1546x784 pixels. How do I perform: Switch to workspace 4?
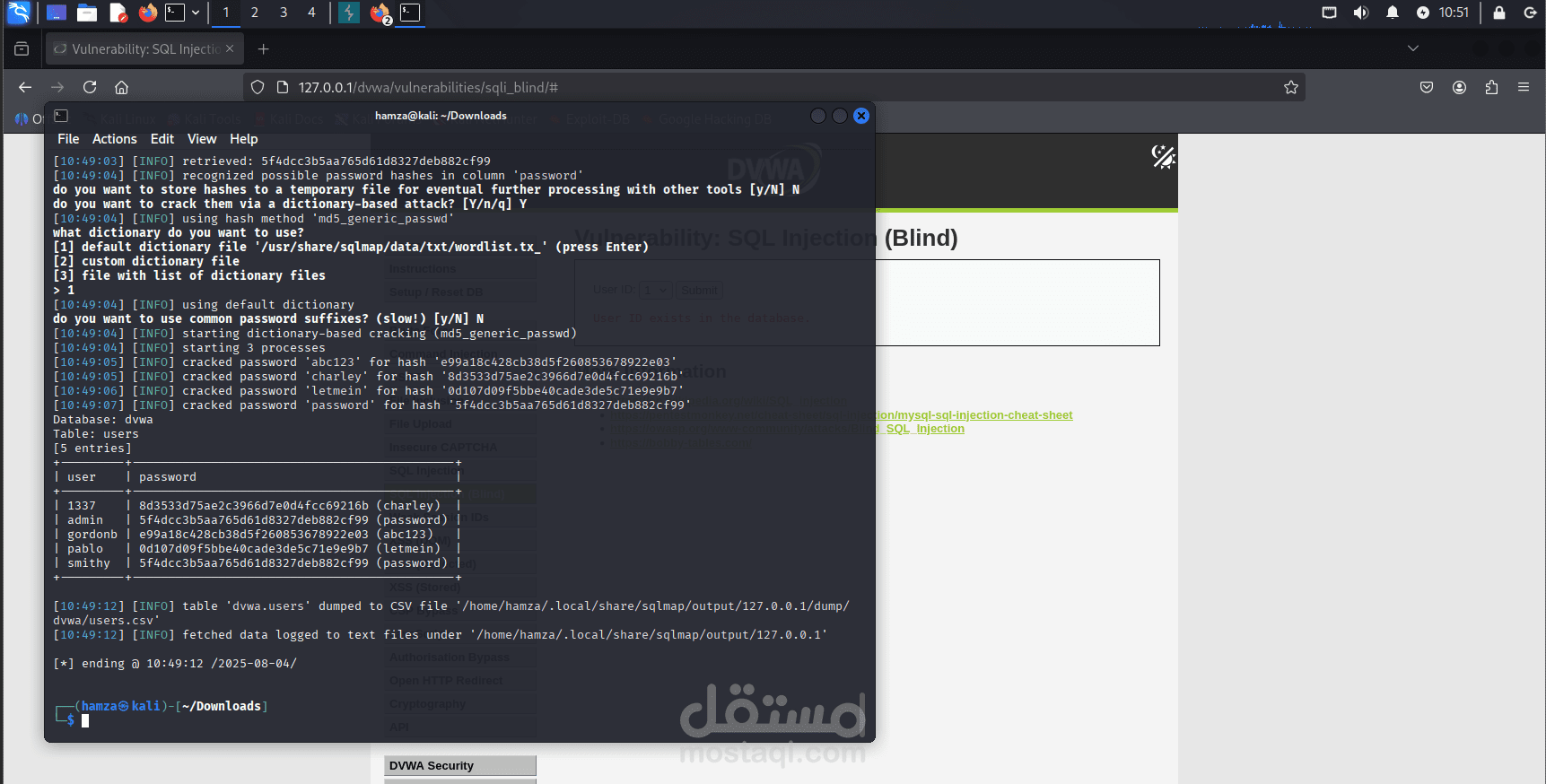coord(311,13)
